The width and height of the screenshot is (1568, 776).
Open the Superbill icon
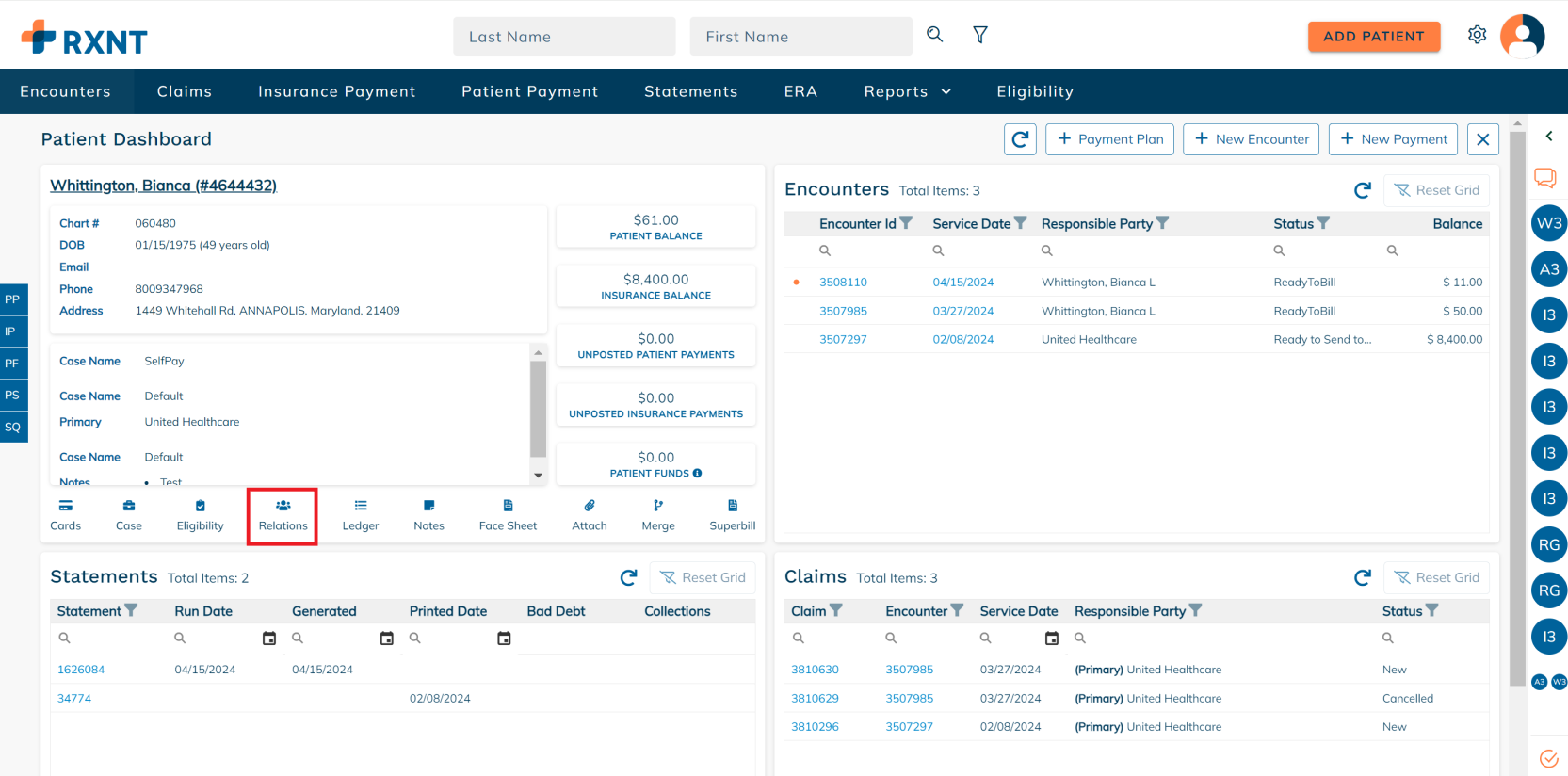pos(732,515)
